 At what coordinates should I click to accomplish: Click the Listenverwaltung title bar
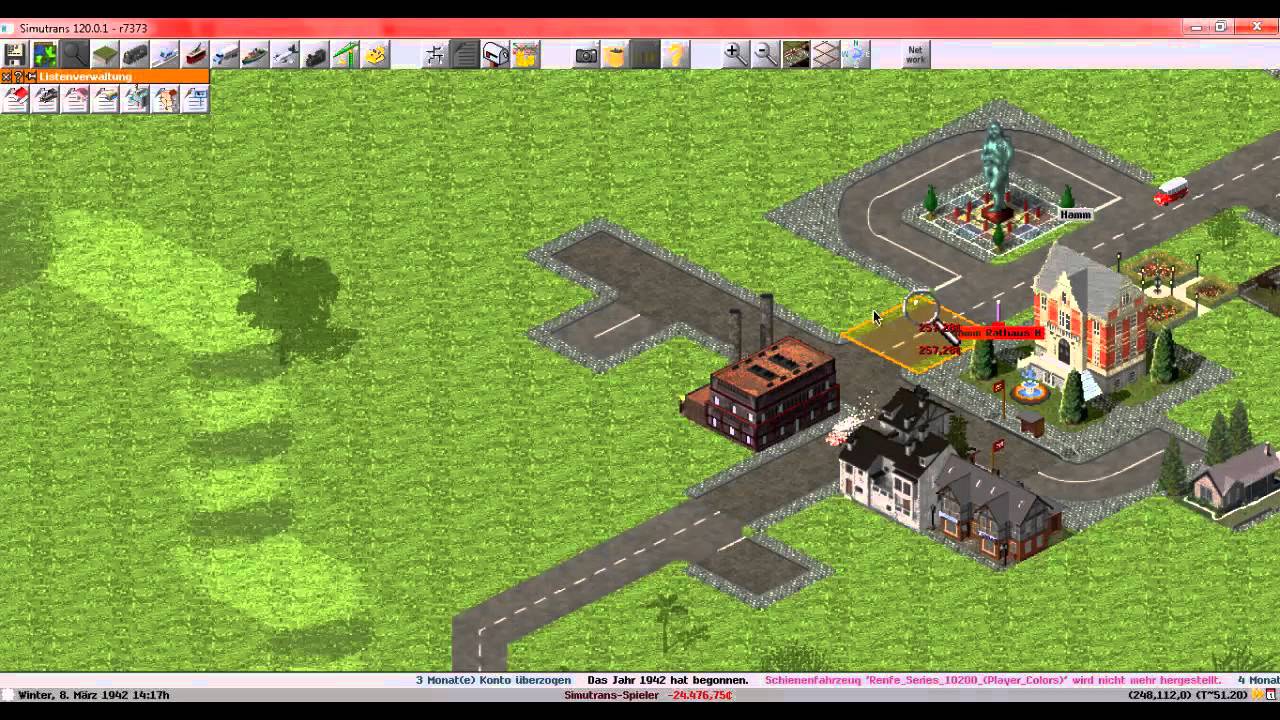click(105, 76)
